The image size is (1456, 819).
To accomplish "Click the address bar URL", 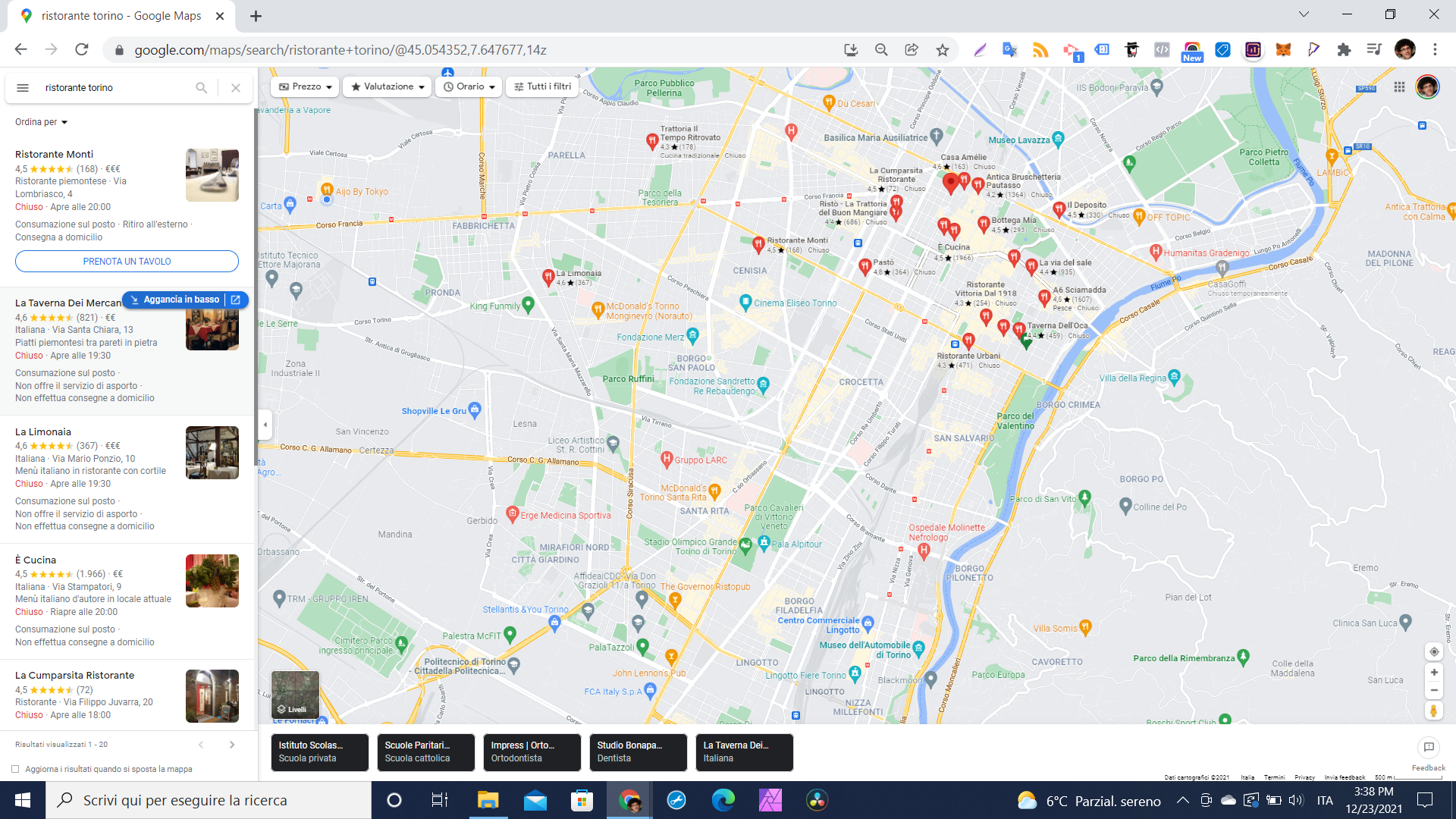I will pos(340,50).
